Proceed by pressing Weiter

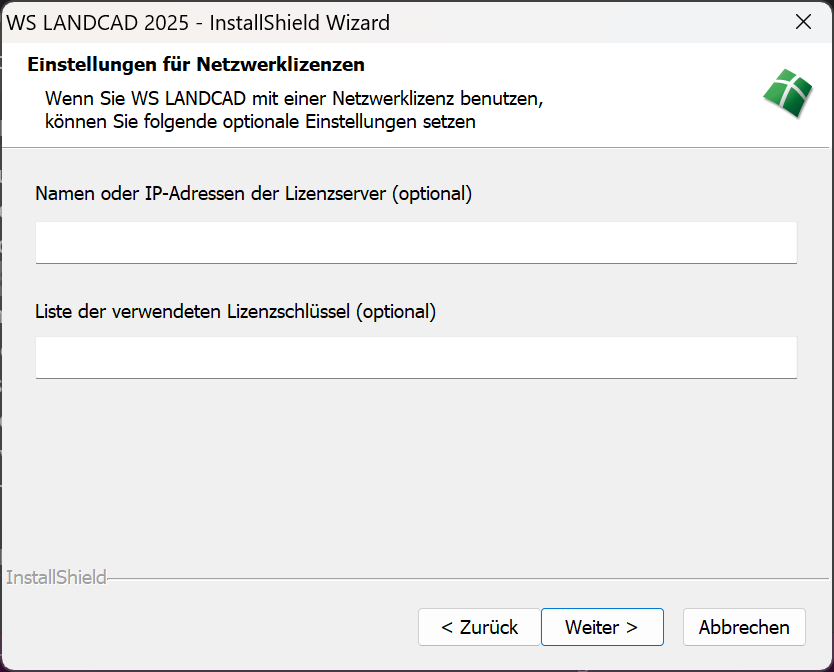(x=602, y=627)
